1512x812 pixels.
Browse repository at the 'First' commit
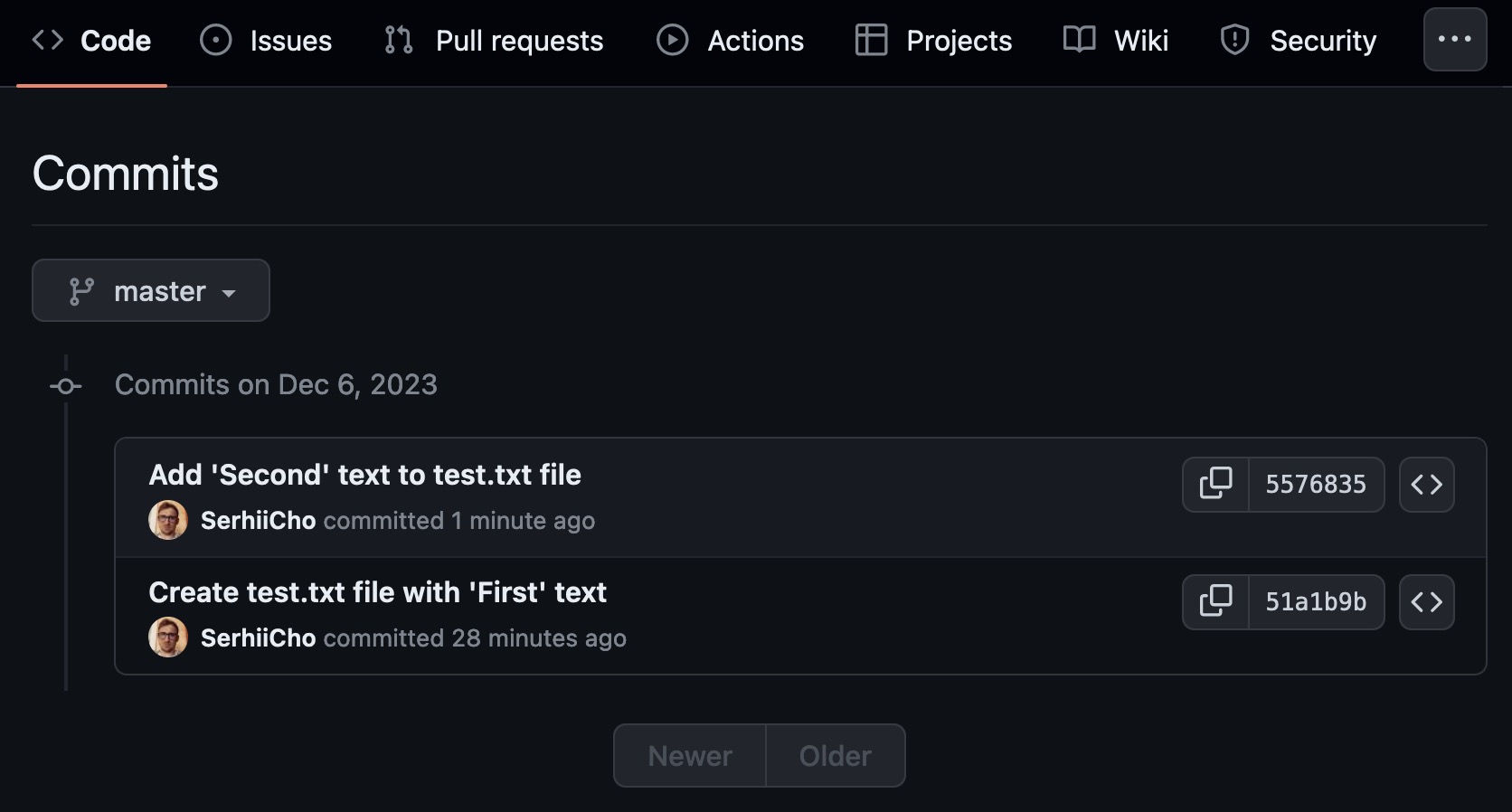[x=1426, y=602]
